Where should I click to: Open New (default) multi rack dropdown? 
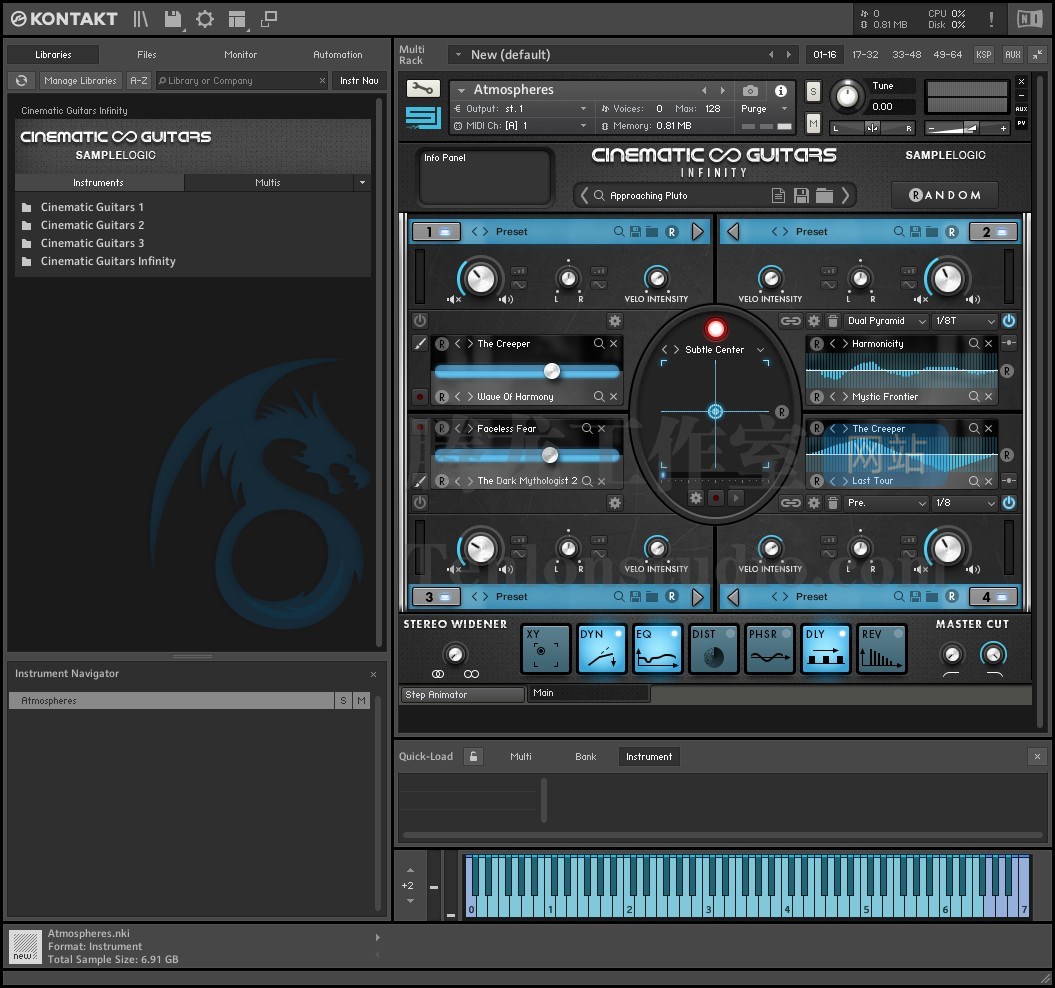coord(458,55)
